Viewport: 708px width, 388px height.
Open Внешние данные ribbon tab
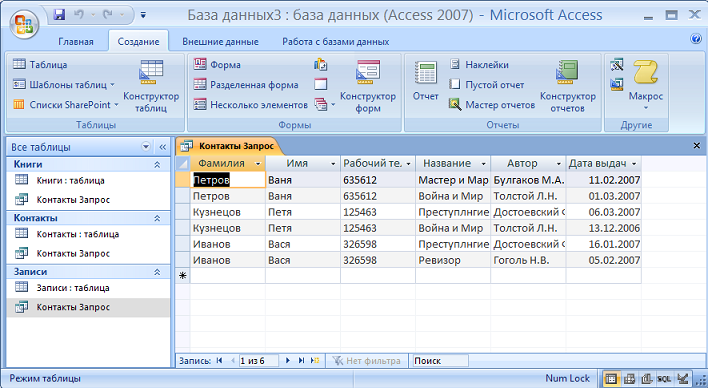pos(220,42)
